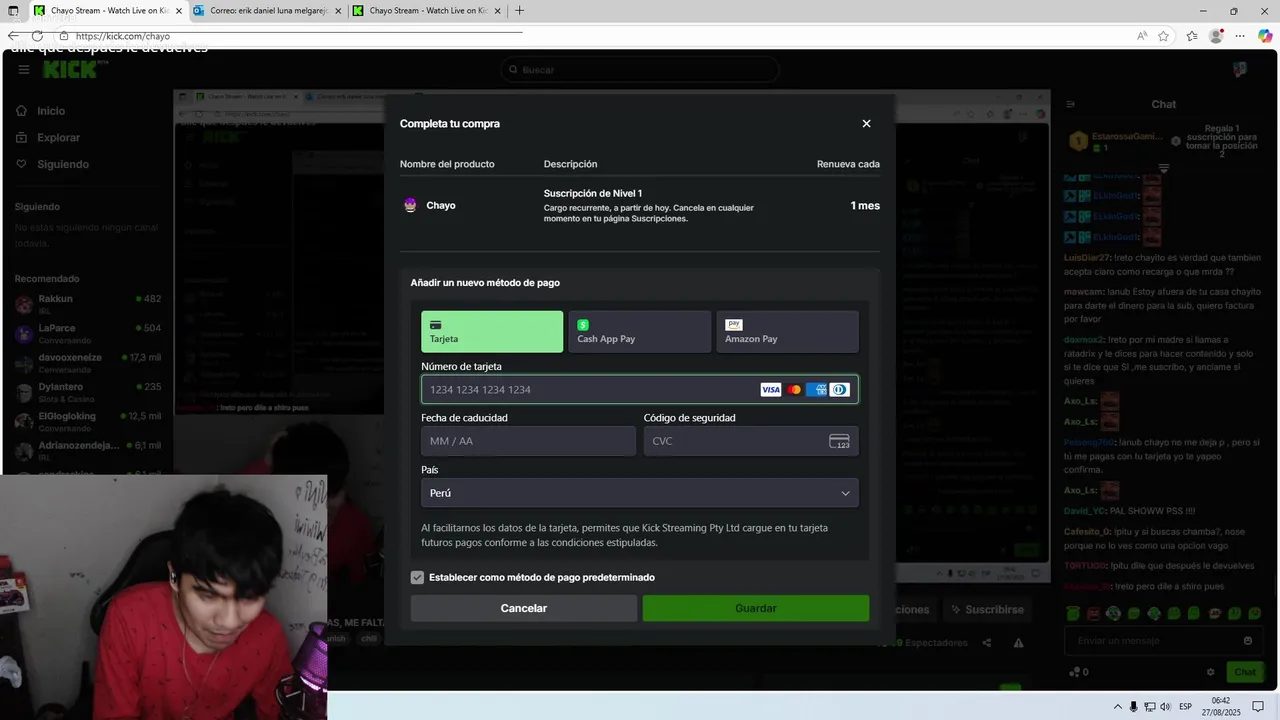
Task: Open recommended channel Rakkun
Action: (88, 304)
